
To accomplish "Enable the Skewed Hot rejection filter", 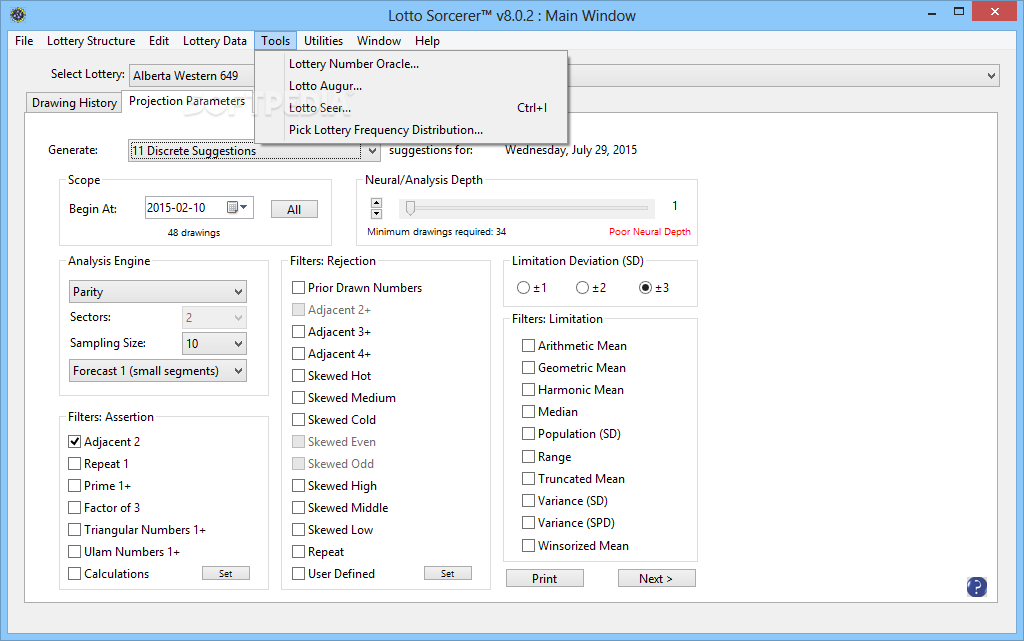I will click(x=298, y=376).
